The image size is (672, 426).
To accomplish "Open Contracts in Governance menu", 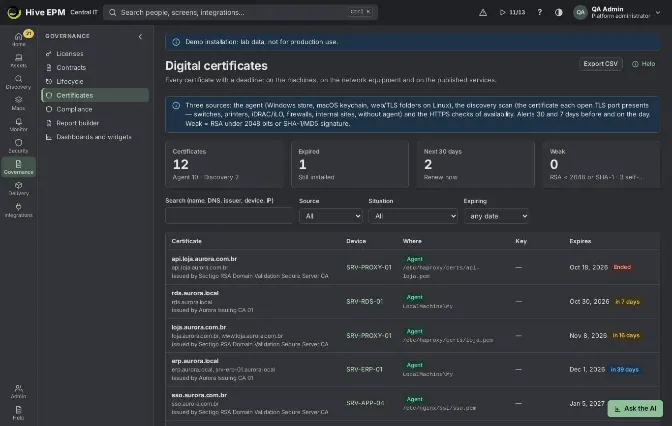I will click(95, 67).
